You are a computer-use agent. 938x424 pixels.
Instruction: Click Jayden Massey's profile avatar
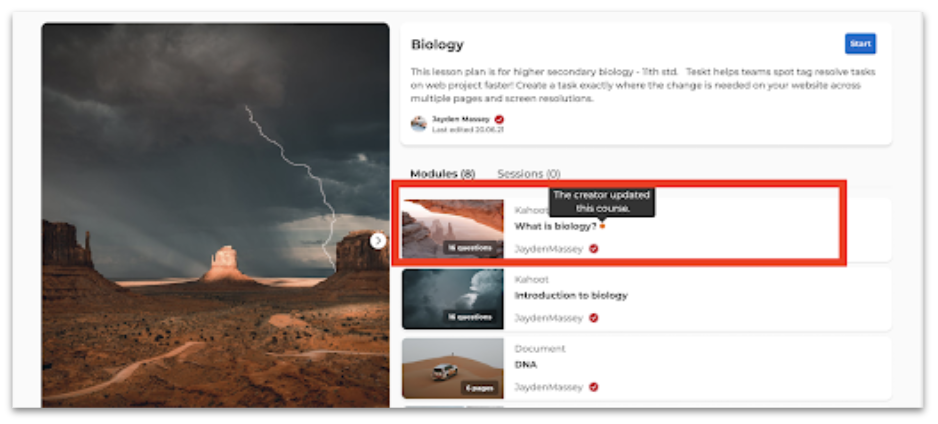(x=419, y=124)
